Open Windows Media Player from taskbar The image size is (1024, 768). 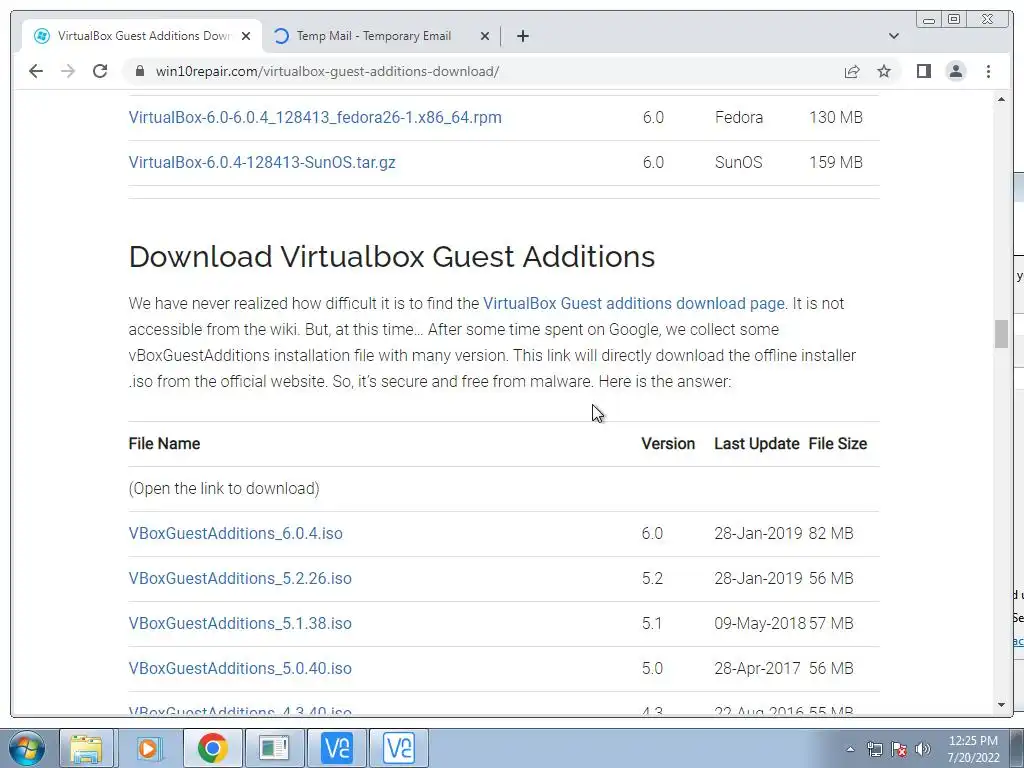149,748
